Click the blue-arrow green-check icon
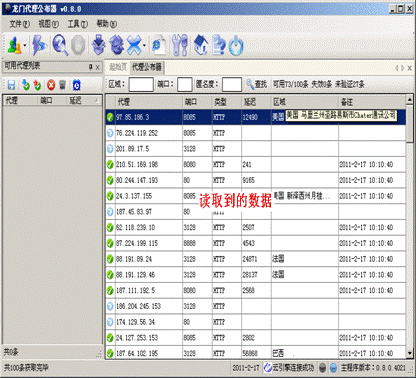The width and height of the screenshot is (416, 378). pyautogui.click(x=25, y=85)
